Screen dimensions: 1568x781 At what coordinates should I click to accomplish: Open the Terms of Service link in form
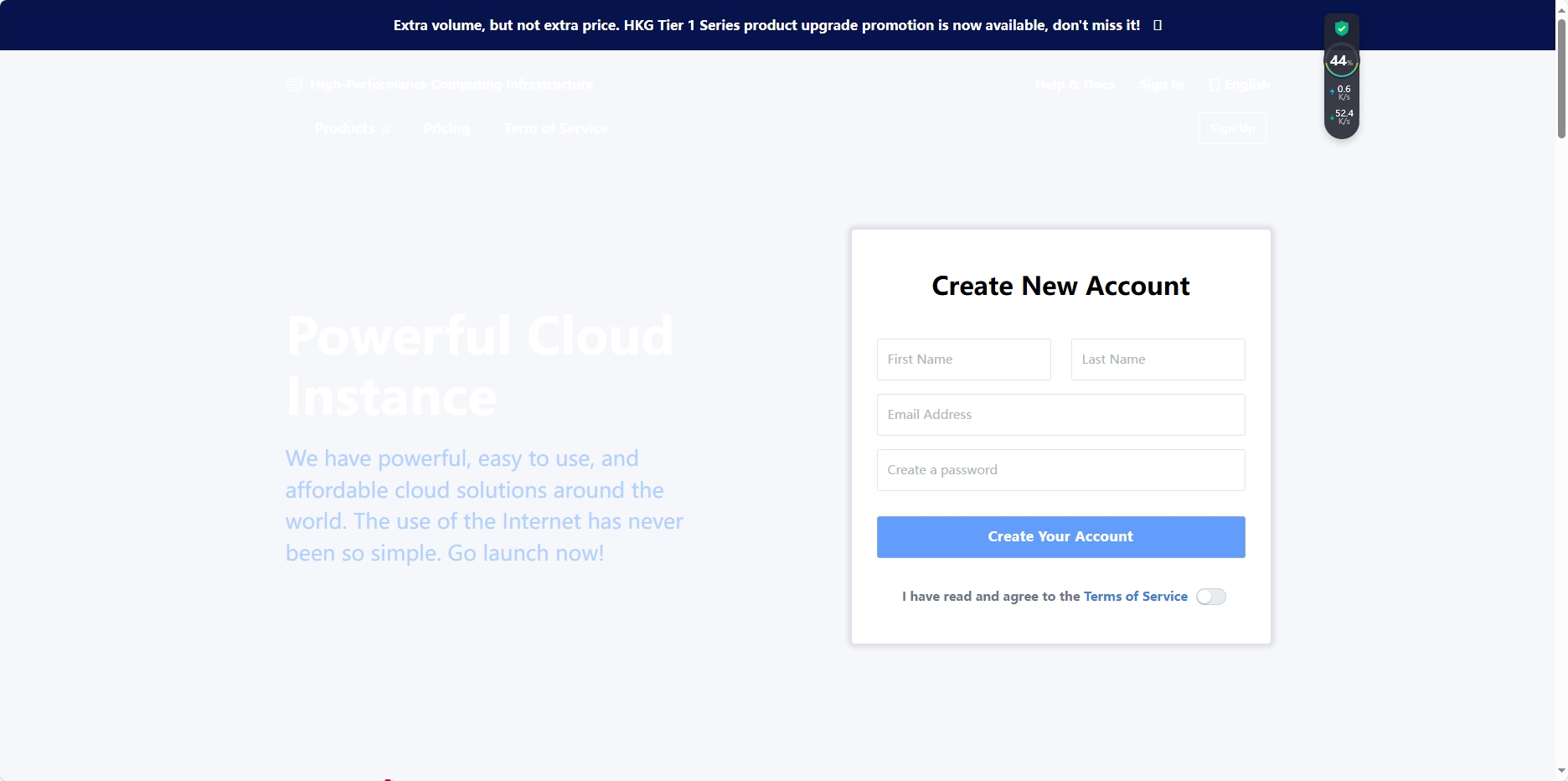pyautogui.click(x=1135, y=597)
